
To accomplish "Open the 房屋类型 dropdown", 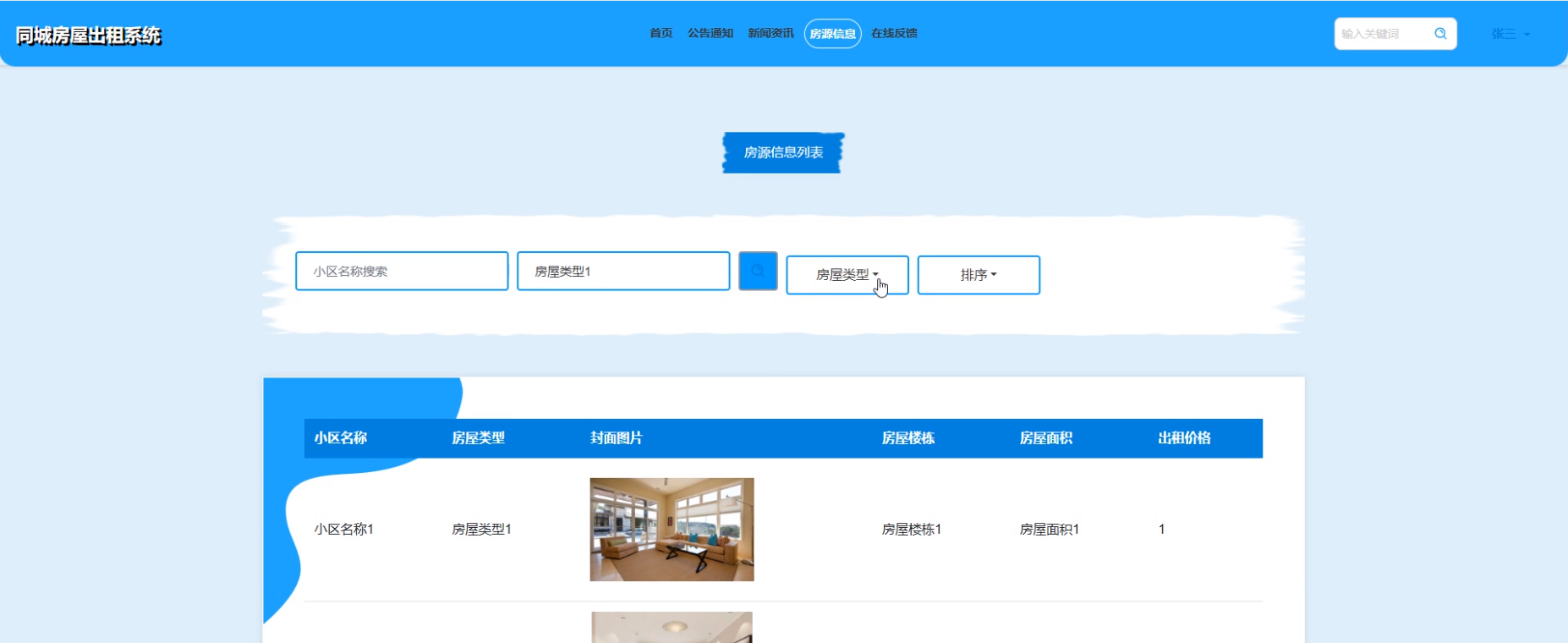I will tap(847, 275).
